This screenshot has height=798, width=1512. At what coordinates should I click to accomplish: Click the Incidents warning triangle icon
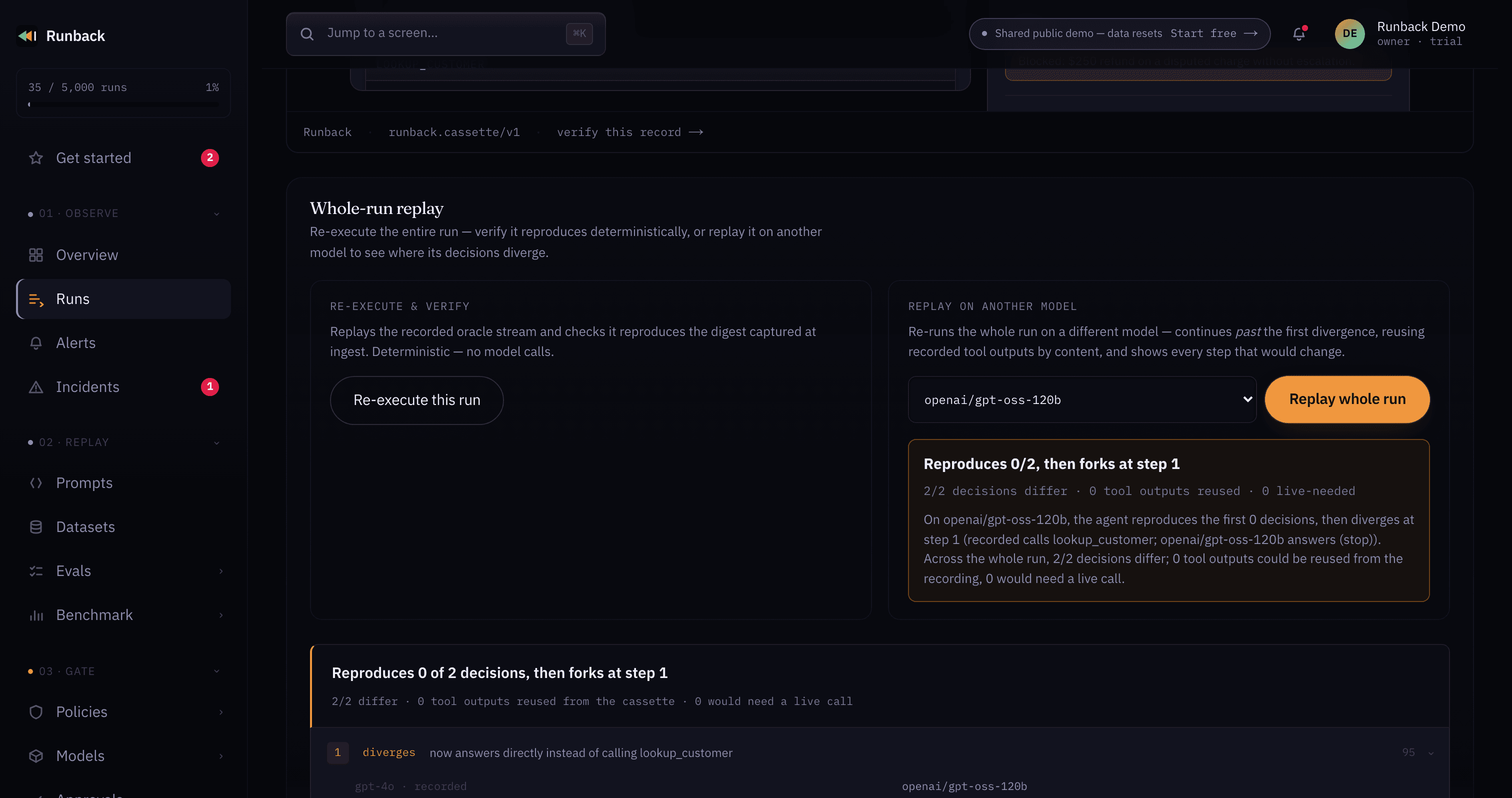(x=36, y=387)
